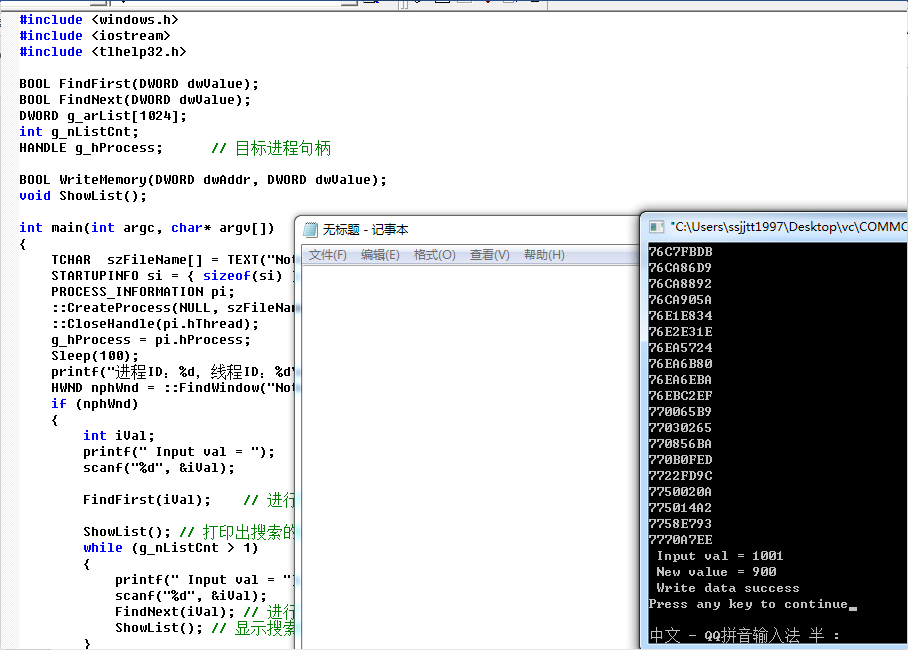Click the ::CreateProcess call line

[x=173, y=308]
